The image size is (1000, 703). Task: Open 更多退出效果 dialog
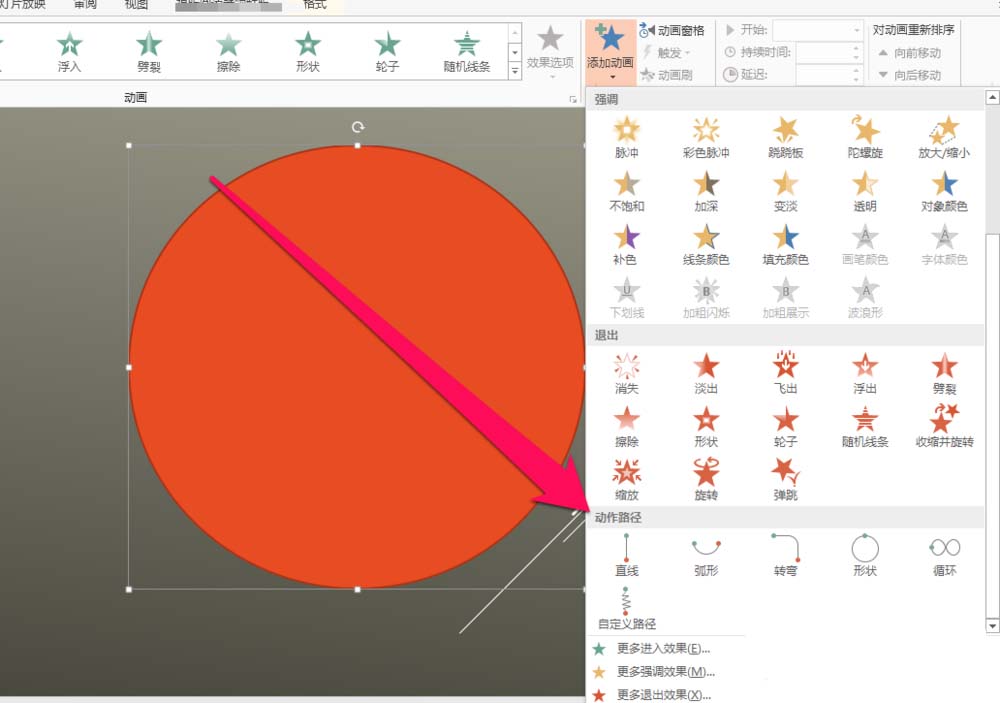pos(665,694)
